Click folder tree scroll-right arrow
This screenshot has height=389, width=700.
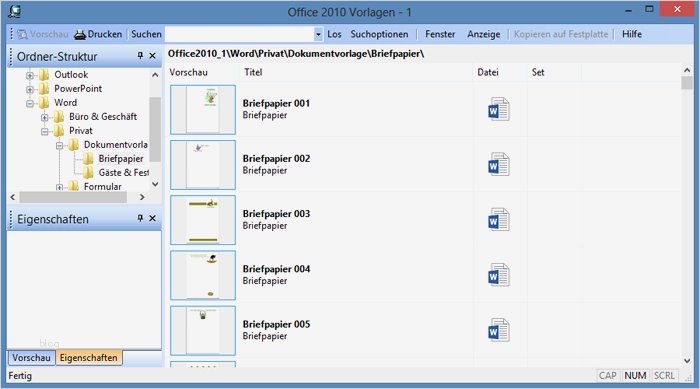pyautogui.click(x=142, y=197)
